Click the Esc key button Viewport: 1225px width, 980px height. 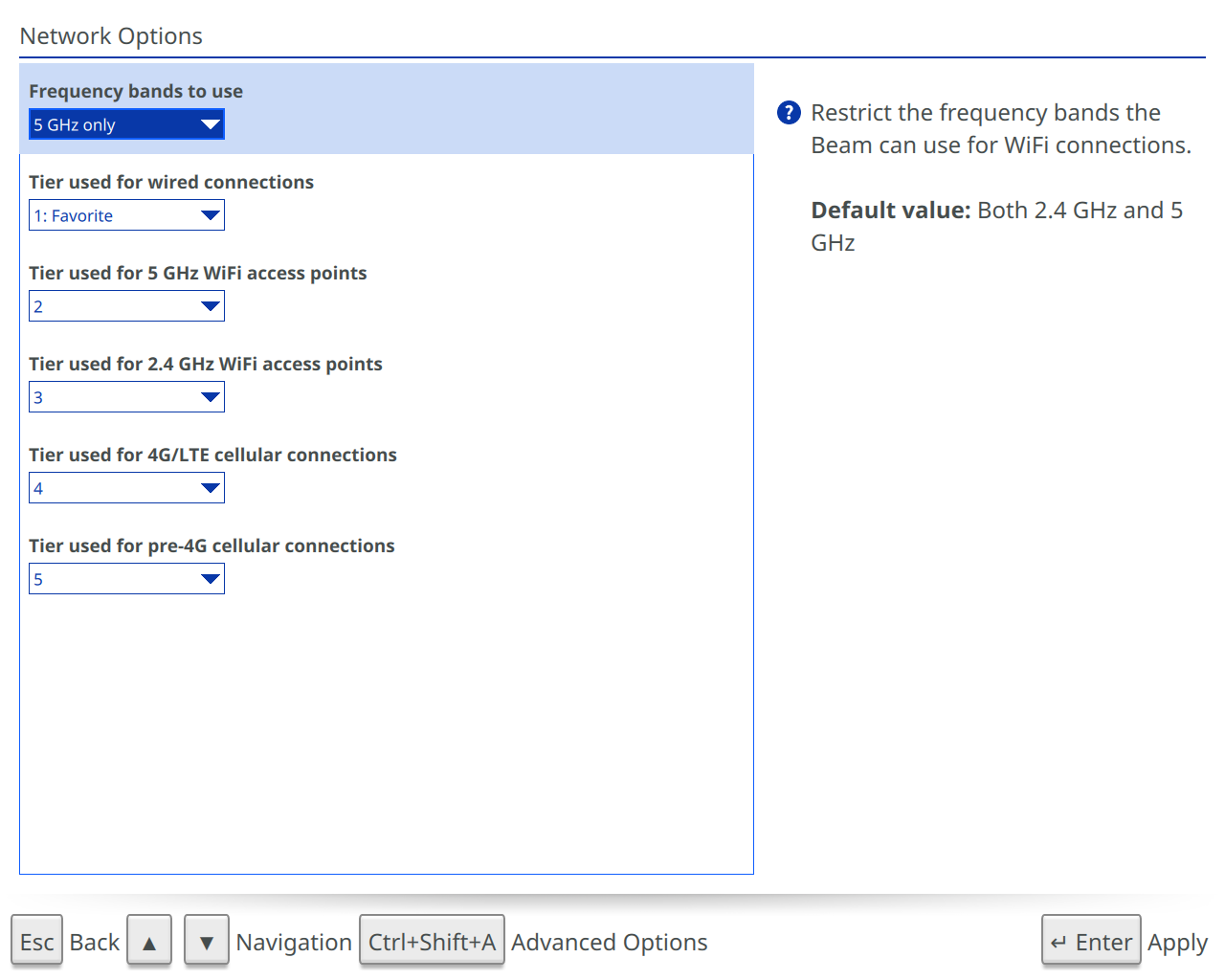36,941
